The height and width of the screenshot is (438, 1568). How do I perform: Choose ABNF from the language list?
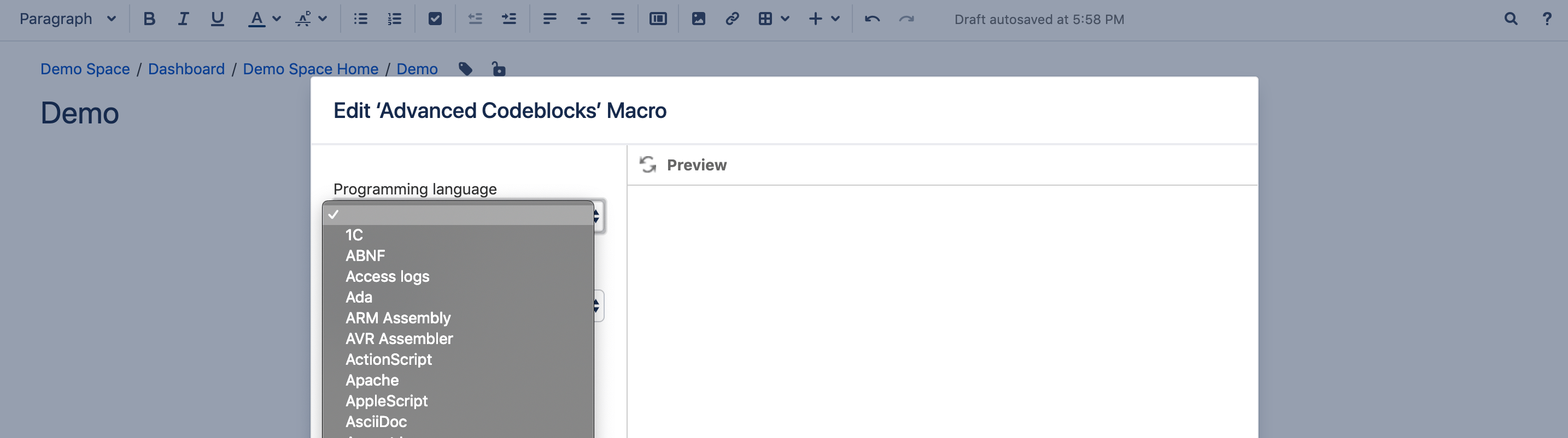458,256
